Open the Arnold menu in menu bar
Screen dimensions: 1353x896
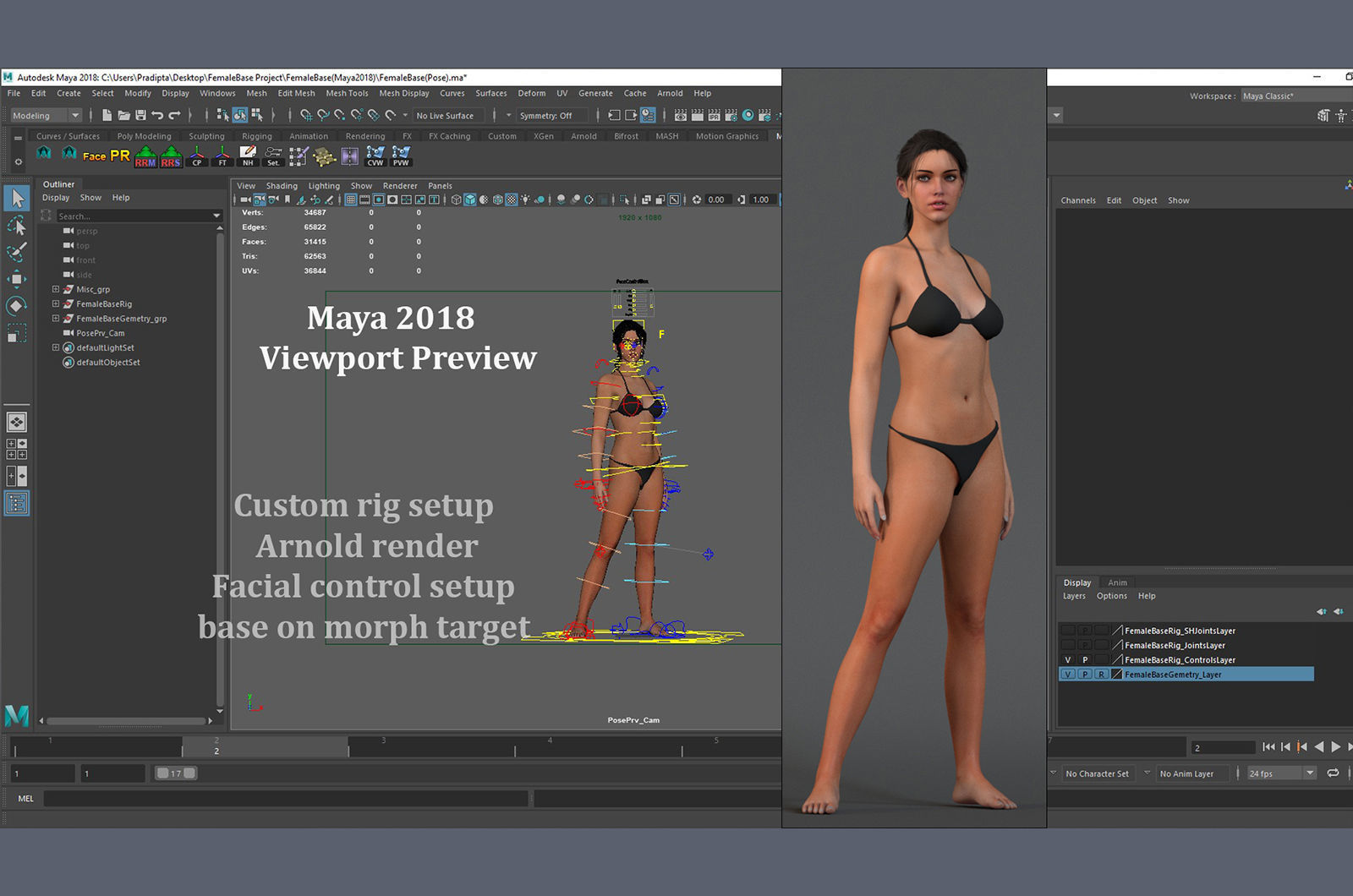coord(670,93)
